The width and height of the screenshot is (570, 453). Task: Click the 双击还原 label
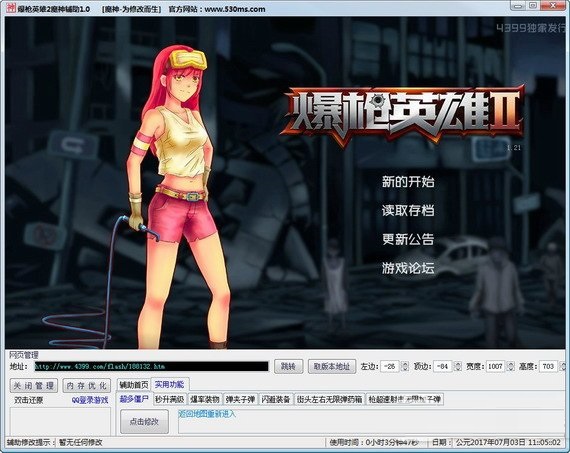pyautogui.click(x=28, y=400)
